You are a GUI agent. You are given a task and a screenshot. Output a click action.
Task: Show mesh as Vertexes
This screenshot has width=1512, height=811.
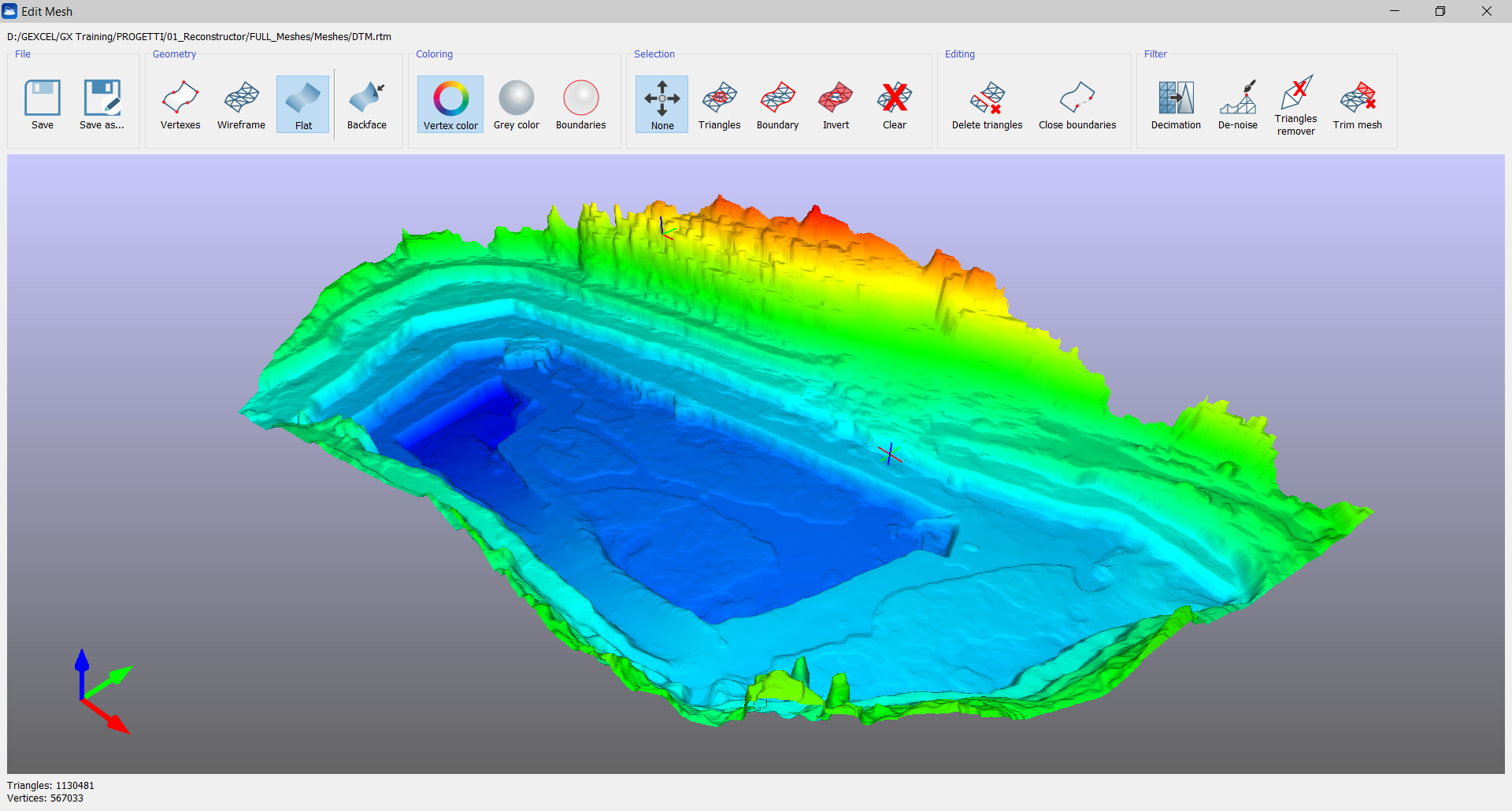click(180, 104)
